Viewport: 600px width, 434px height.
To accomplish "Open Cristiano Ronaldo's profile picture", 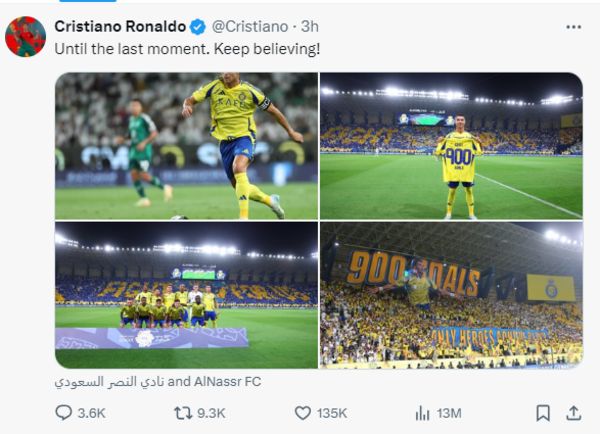I will coord(25,37).
